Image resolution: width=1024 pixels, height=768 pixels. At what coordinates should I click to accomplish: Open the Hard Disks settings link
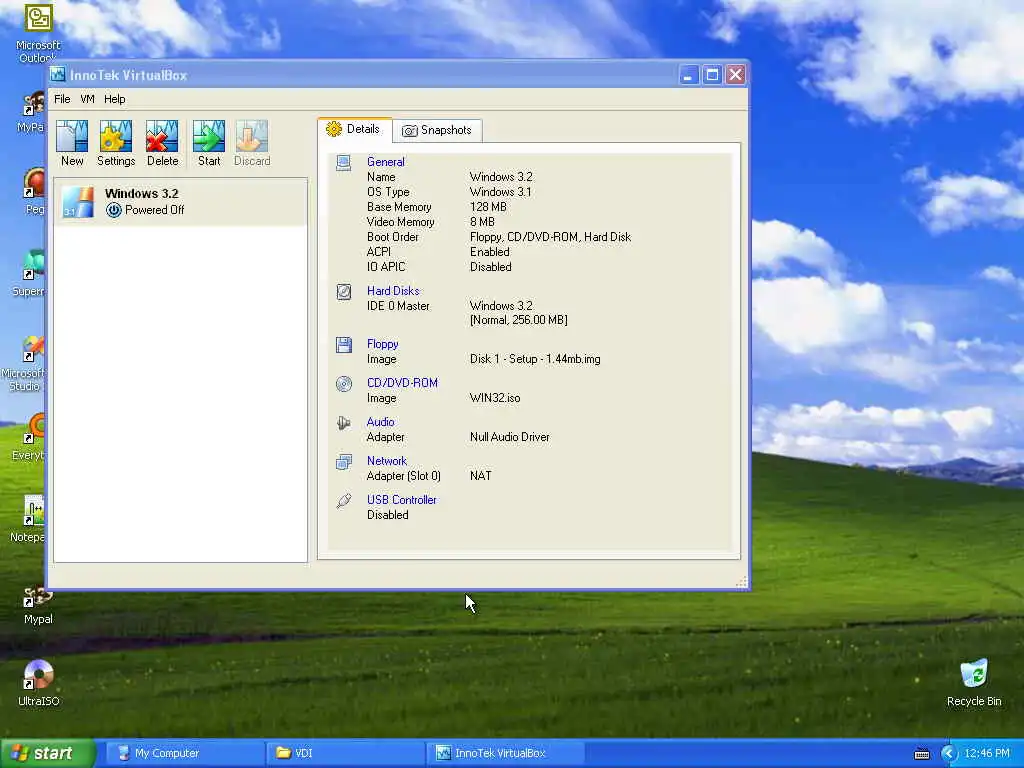[393, 291]
